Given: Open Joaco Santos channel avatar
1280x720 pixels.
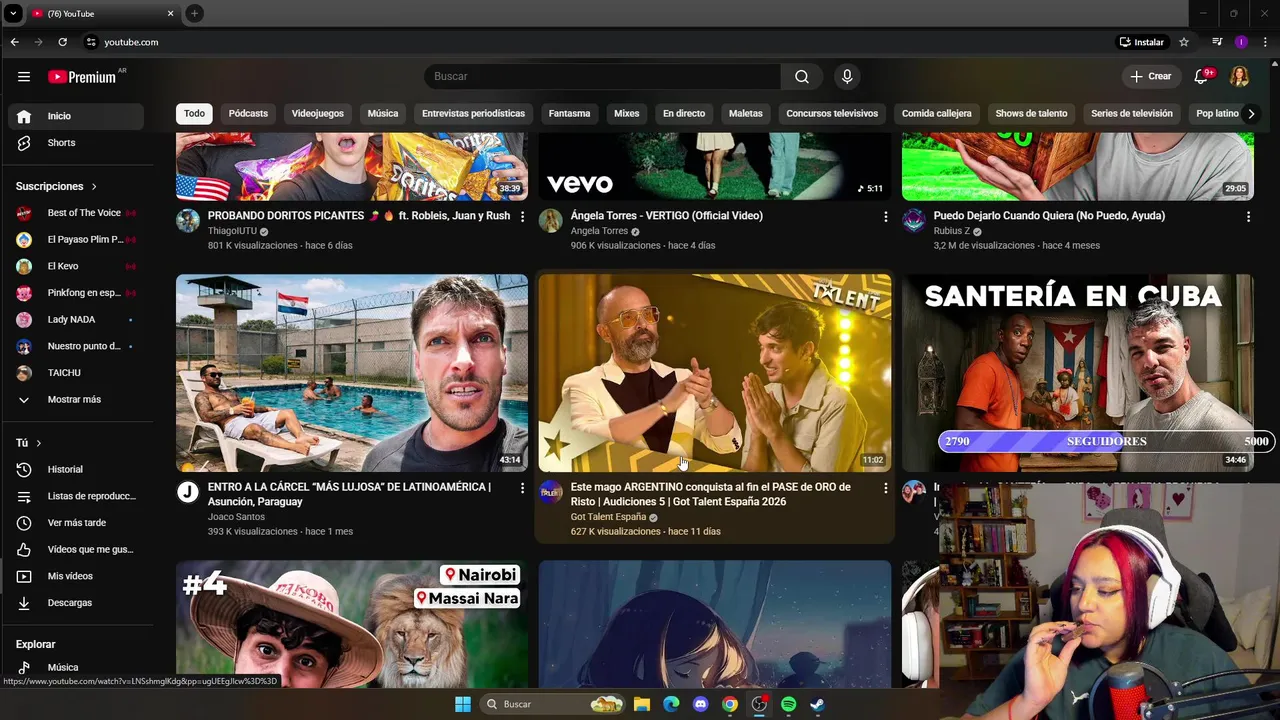Looking at the screenshot, I should pyautogui.click(x=188, y=492).
